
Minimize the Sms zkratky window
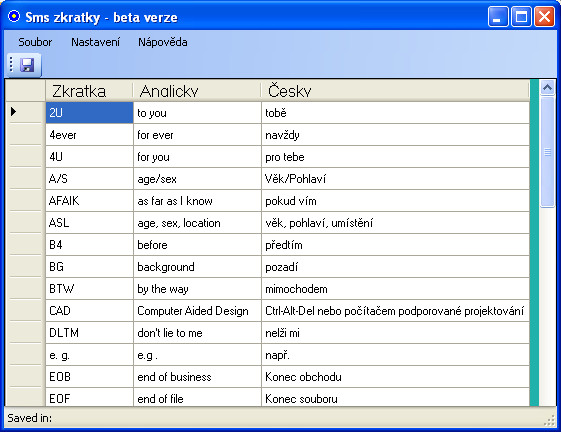(498, 16)
